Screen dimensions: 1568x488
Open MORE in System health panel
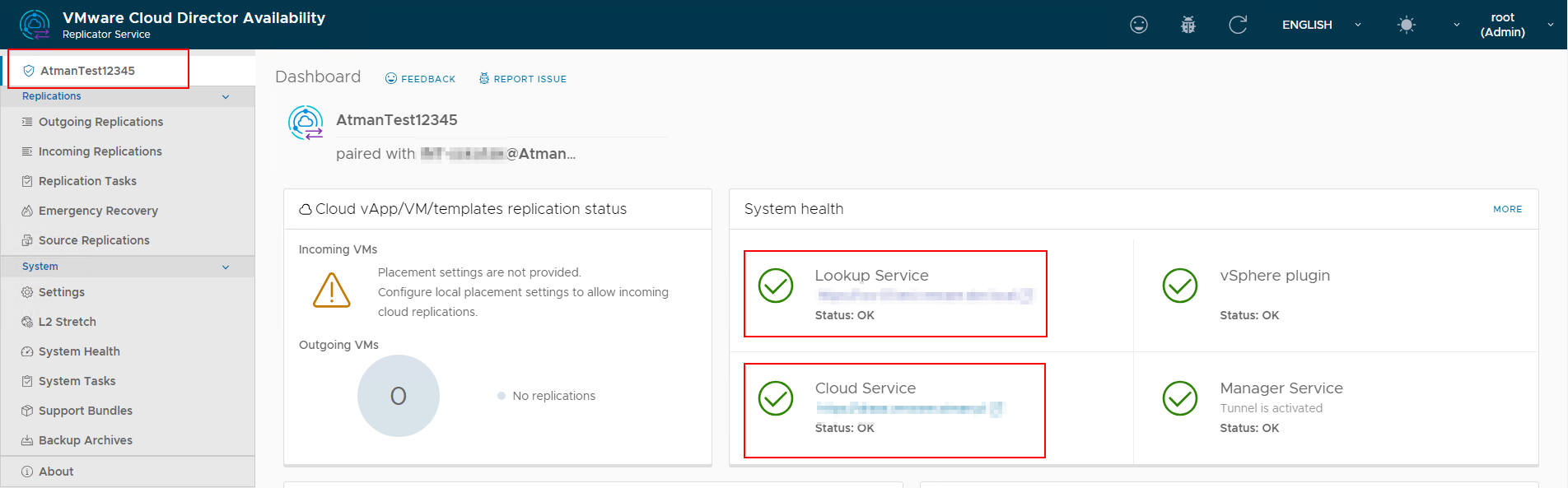click(x=1507, y=209)
